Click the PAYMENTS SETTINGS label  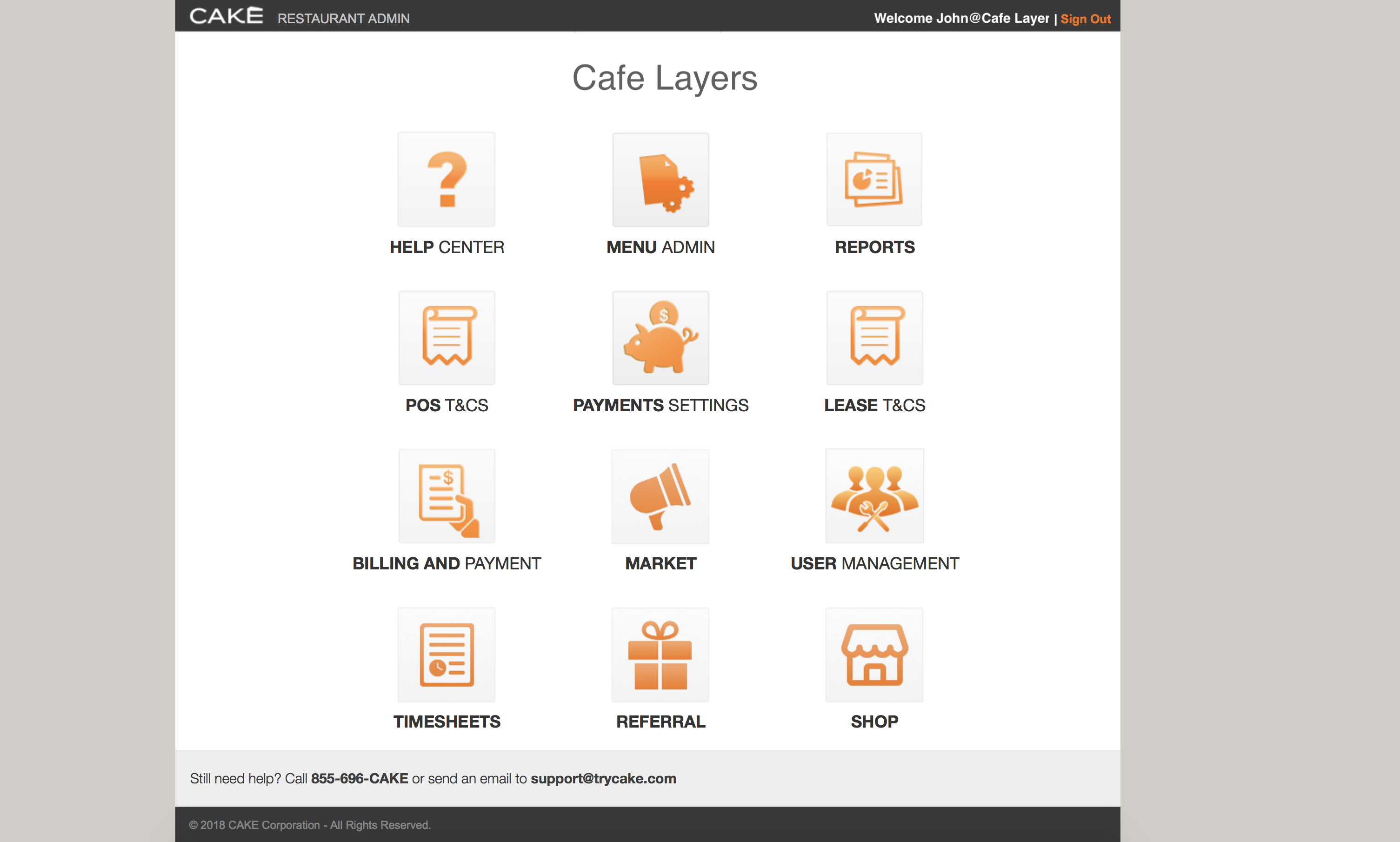tap(661, 405)
